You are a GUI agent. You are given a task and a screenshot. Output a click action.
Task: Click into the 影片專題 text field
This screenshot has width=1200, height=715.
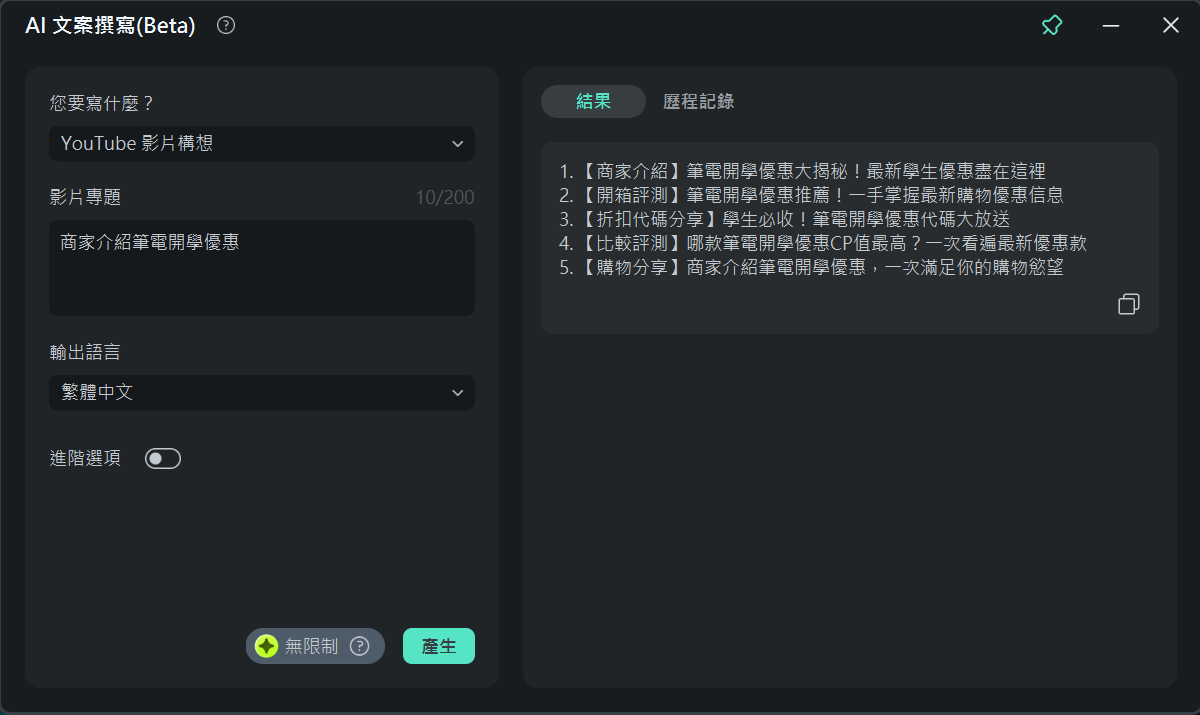[x=262, y=268]
